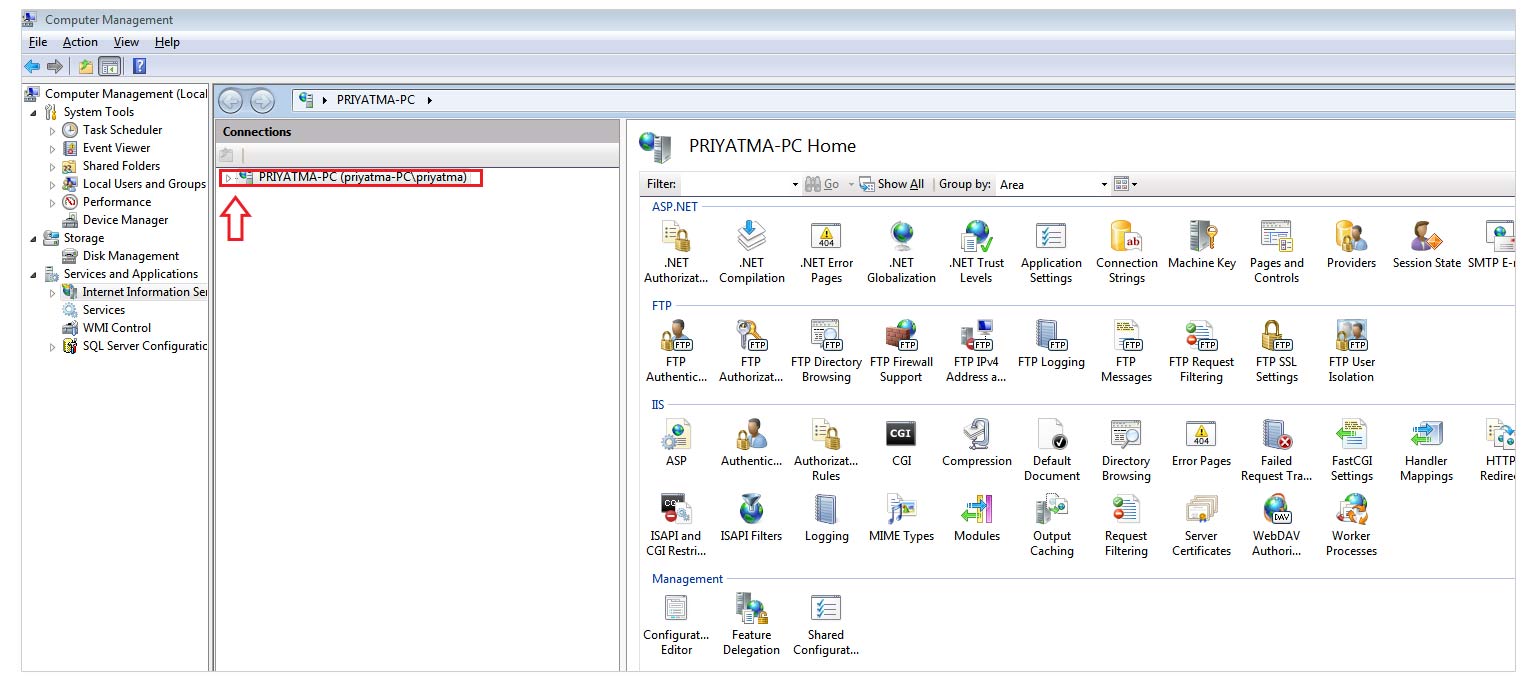Open the Action menu
Image resolution: width=1537 pixels, height=681 pixels.
[80, 42]
